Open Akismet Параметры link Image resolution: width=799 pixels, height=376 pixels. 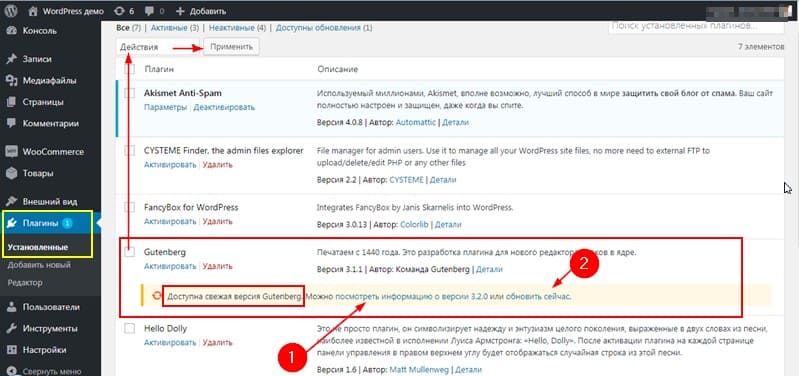tap(166, 107)
